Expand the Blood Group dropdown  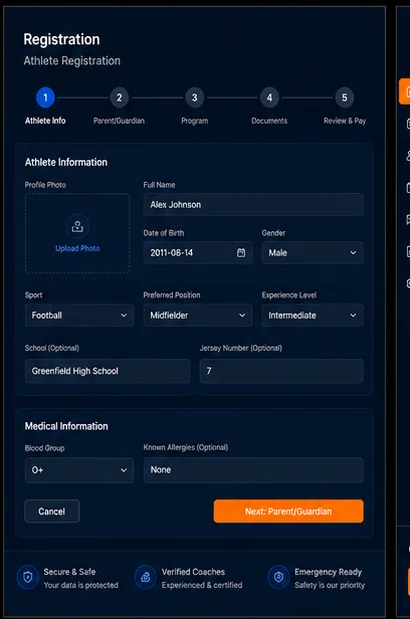pos(79,470)
